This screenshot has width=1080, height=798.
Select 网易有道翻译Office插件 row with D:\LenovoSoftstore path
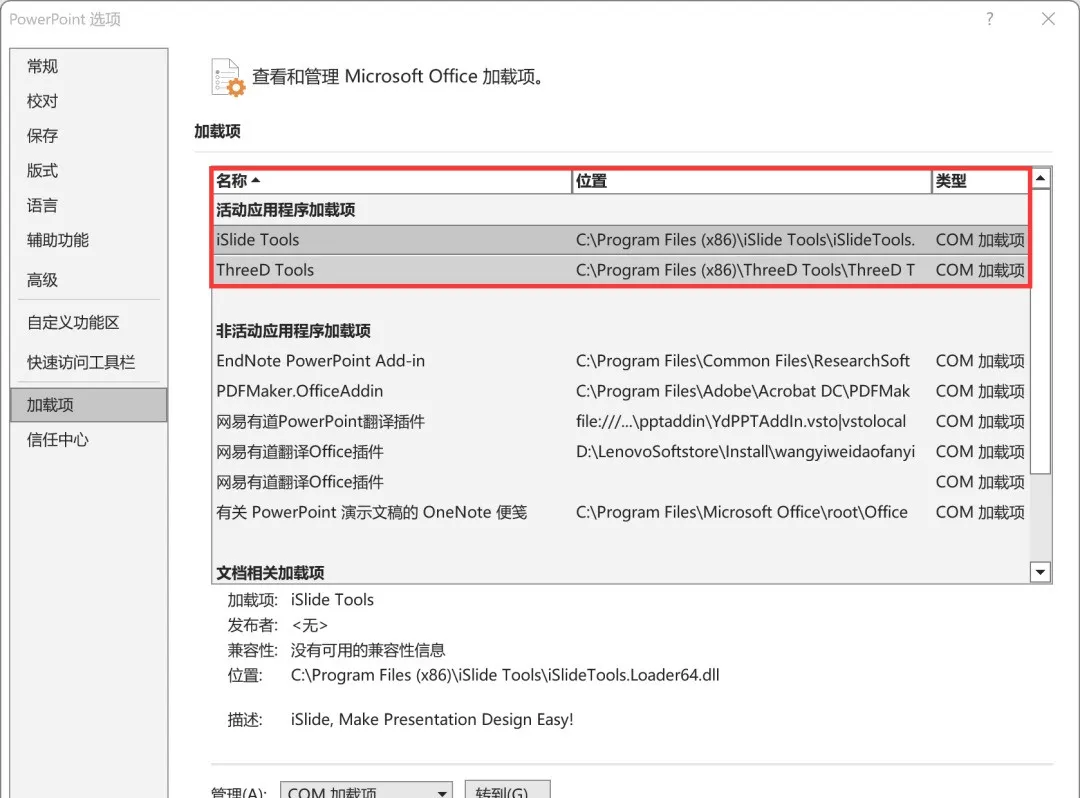click(x=621, y=452)
